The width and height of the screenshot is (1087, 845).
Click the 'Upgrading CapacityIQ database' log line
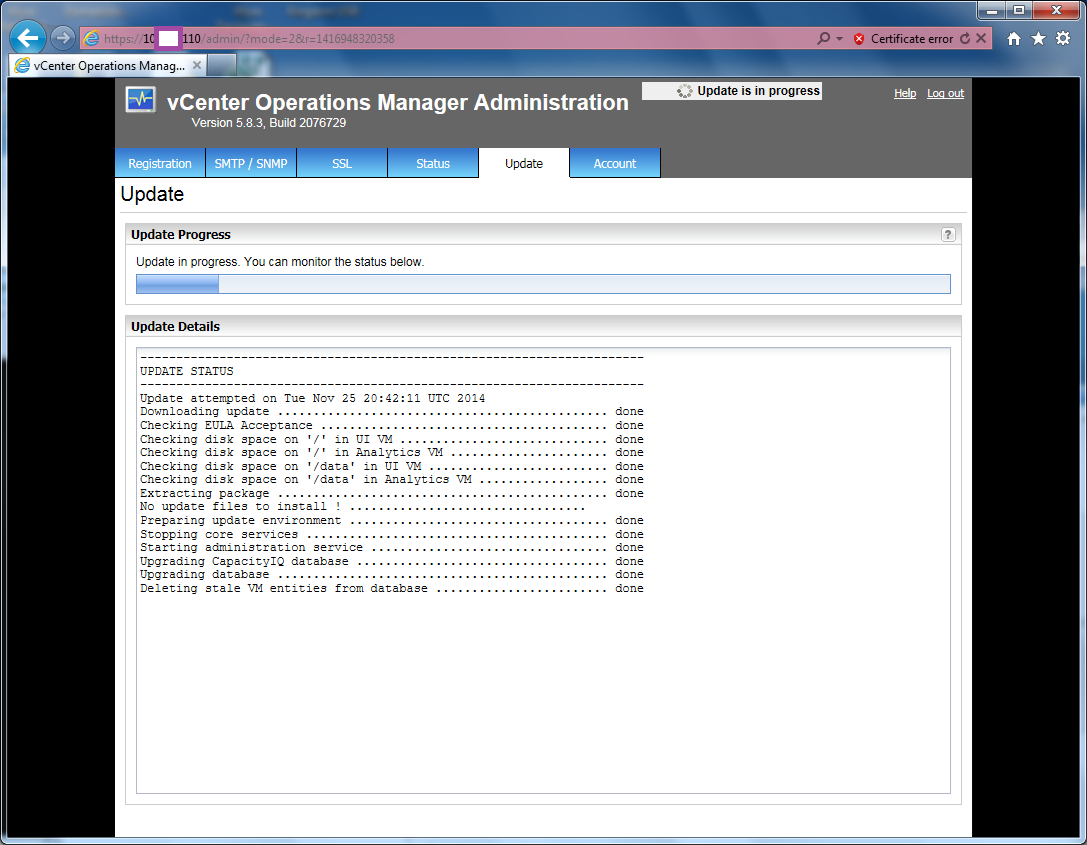coord(392,561)
